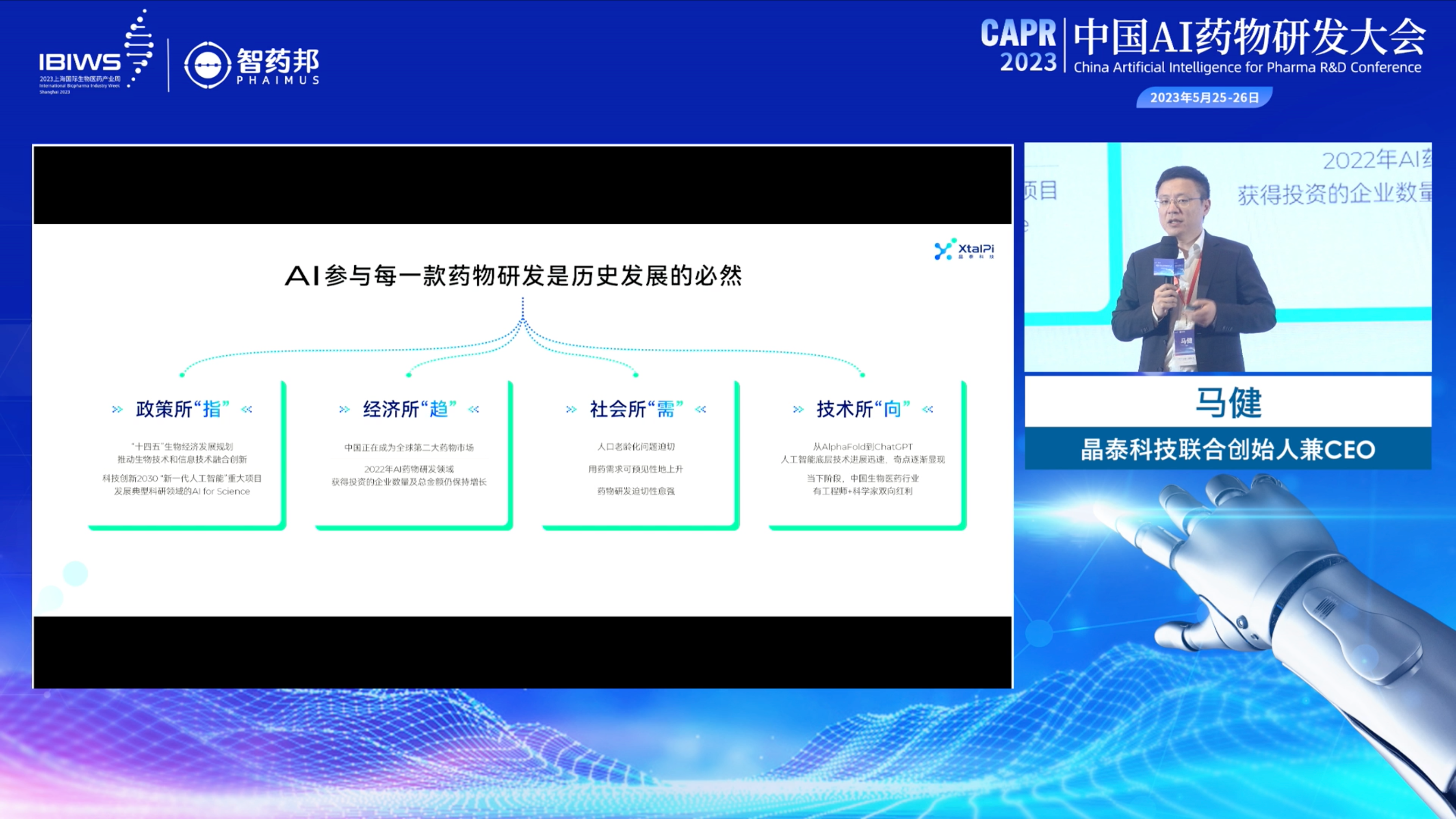Click the line 从AlphaFold到ChatGPT
This screenshot has width=1456, height=819.
point(863,446)
